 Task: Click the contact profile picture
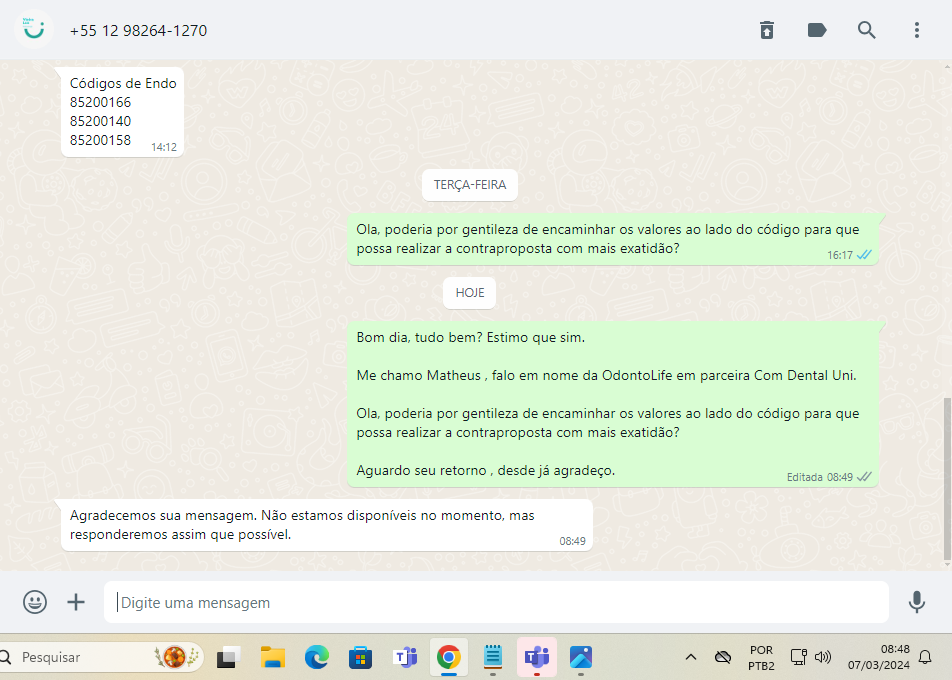[34, 30]
